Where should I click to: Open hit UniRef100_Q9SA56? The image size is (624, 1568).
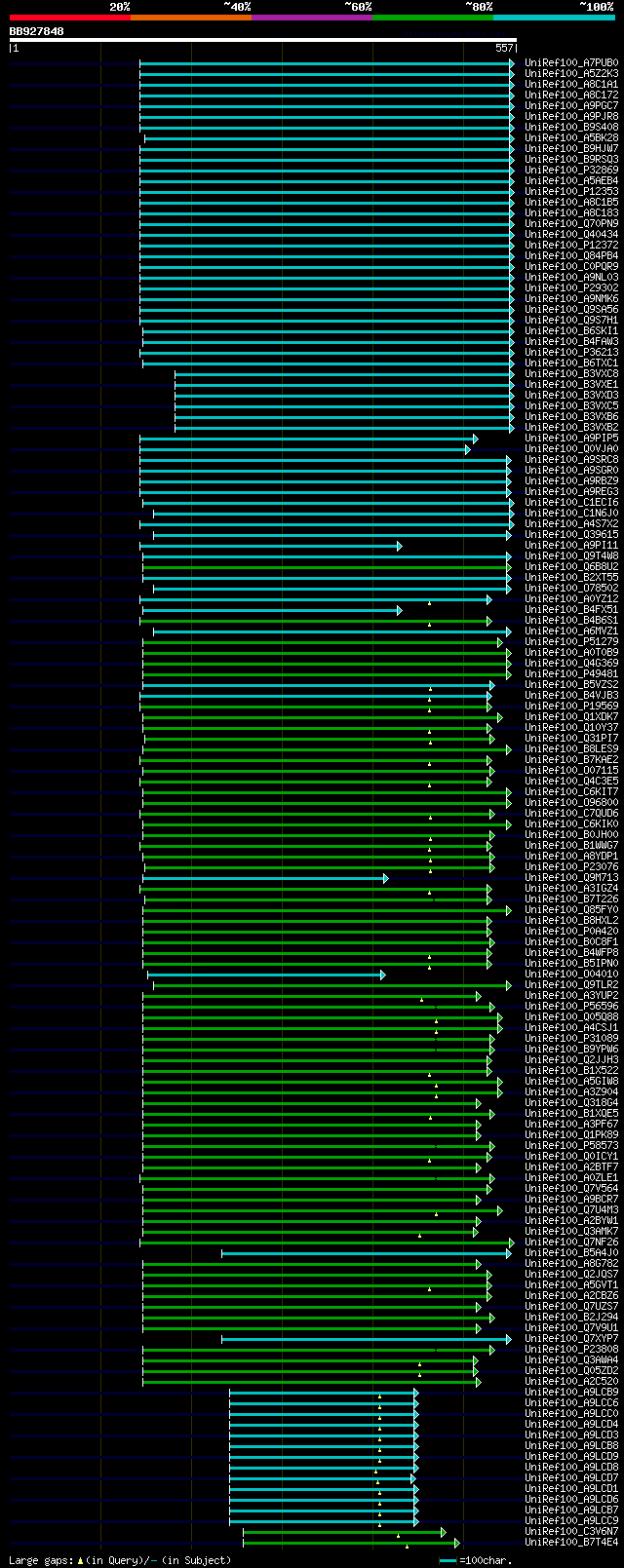pos(571,310)
